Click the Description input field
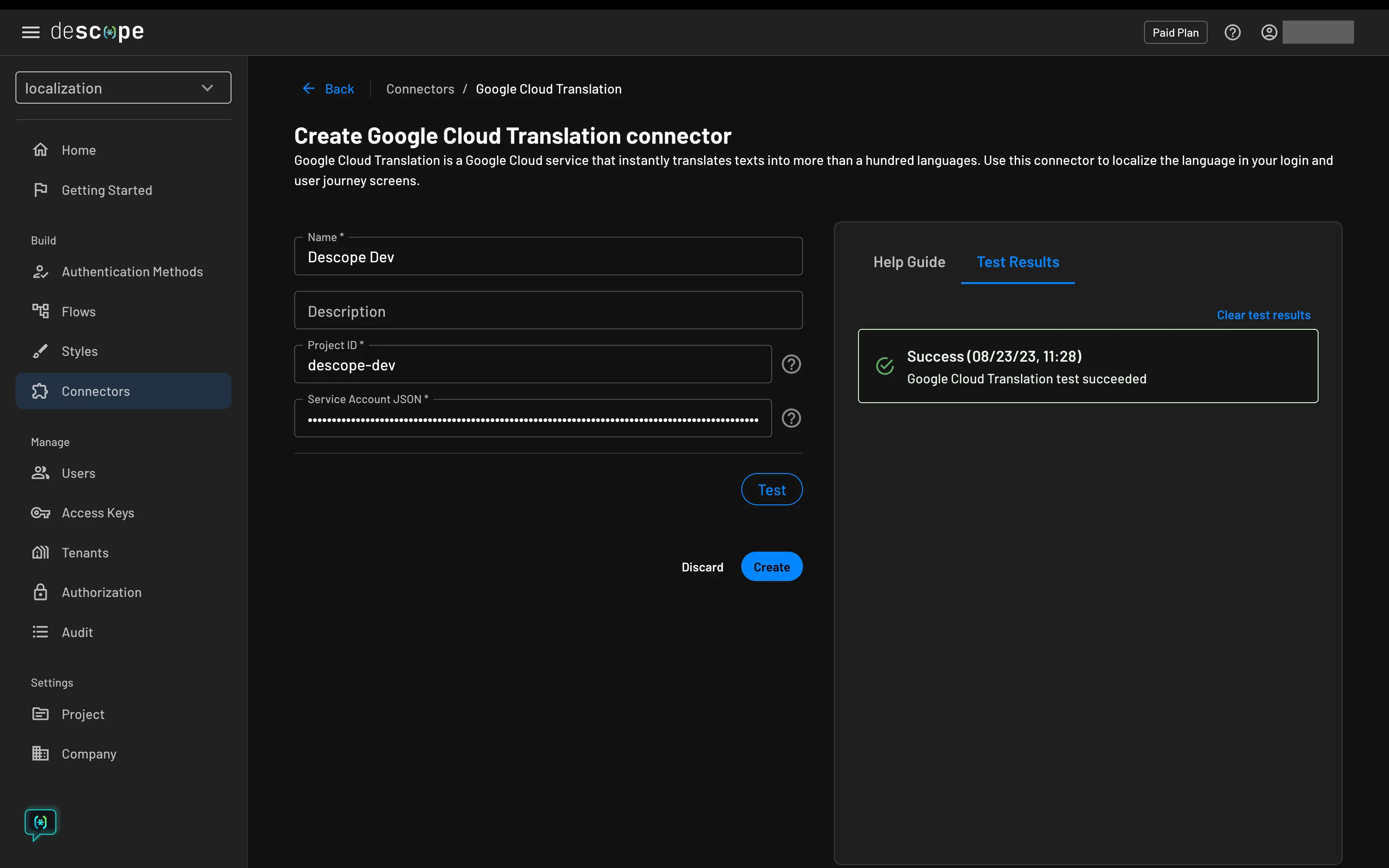1389x868 pixels. (x=548, y=310)
